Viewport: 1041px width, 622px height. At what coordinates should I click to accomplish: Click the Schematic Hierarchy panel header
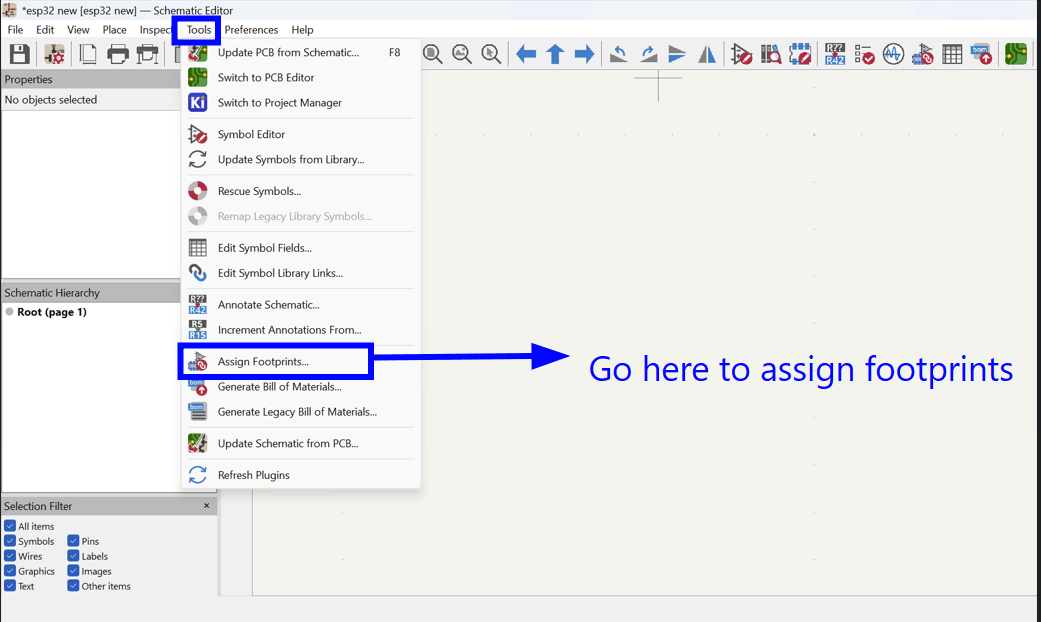point(91,293)
